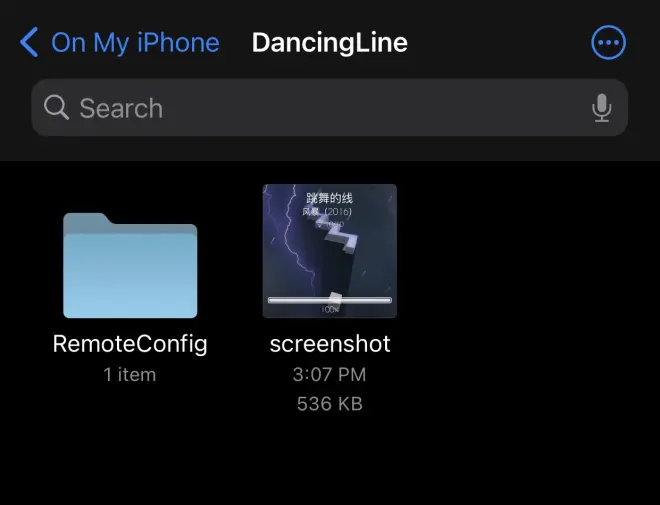Click the DancingLine folder title
Image resolution: width=660 pixels, height=505 pixels.
(x=330, y=42)
